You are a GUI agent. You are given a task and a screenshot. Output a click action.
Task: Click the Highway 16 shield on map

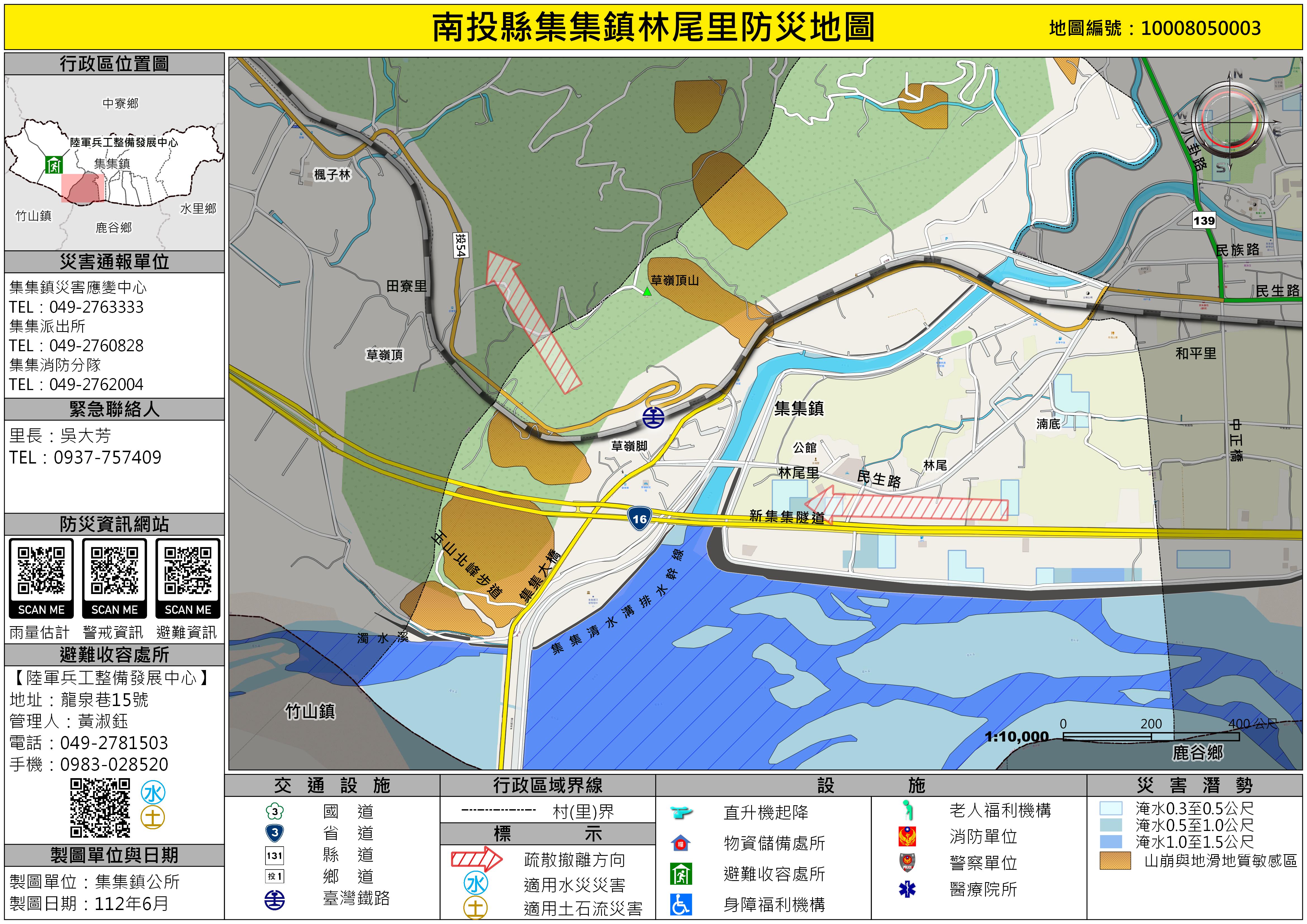pos(639,519)
